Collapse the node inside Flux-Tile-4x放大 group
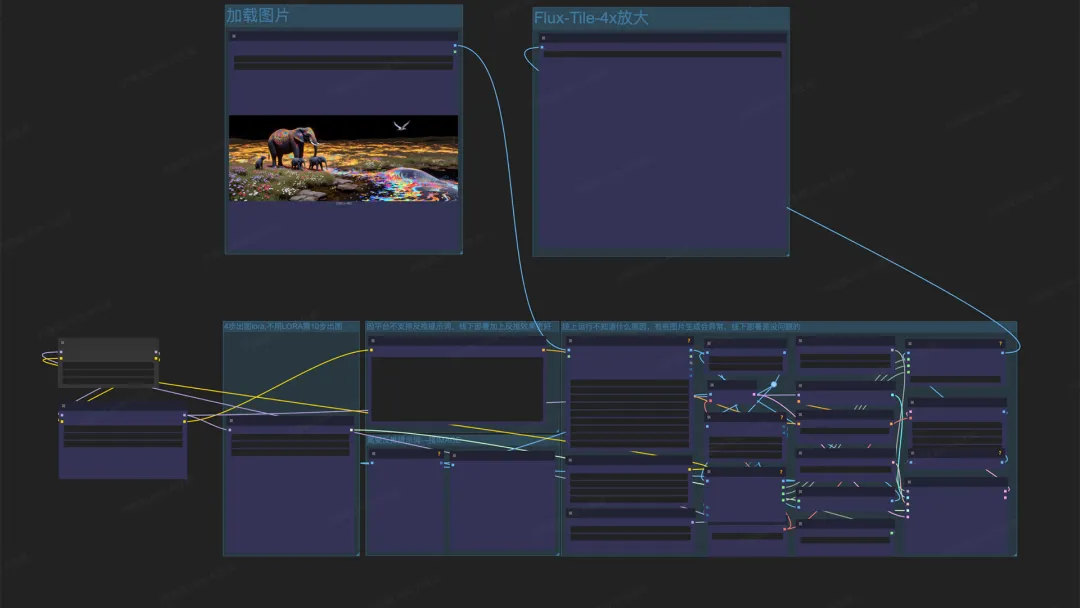The image size is (1080, 608). [x=543, y=38]
